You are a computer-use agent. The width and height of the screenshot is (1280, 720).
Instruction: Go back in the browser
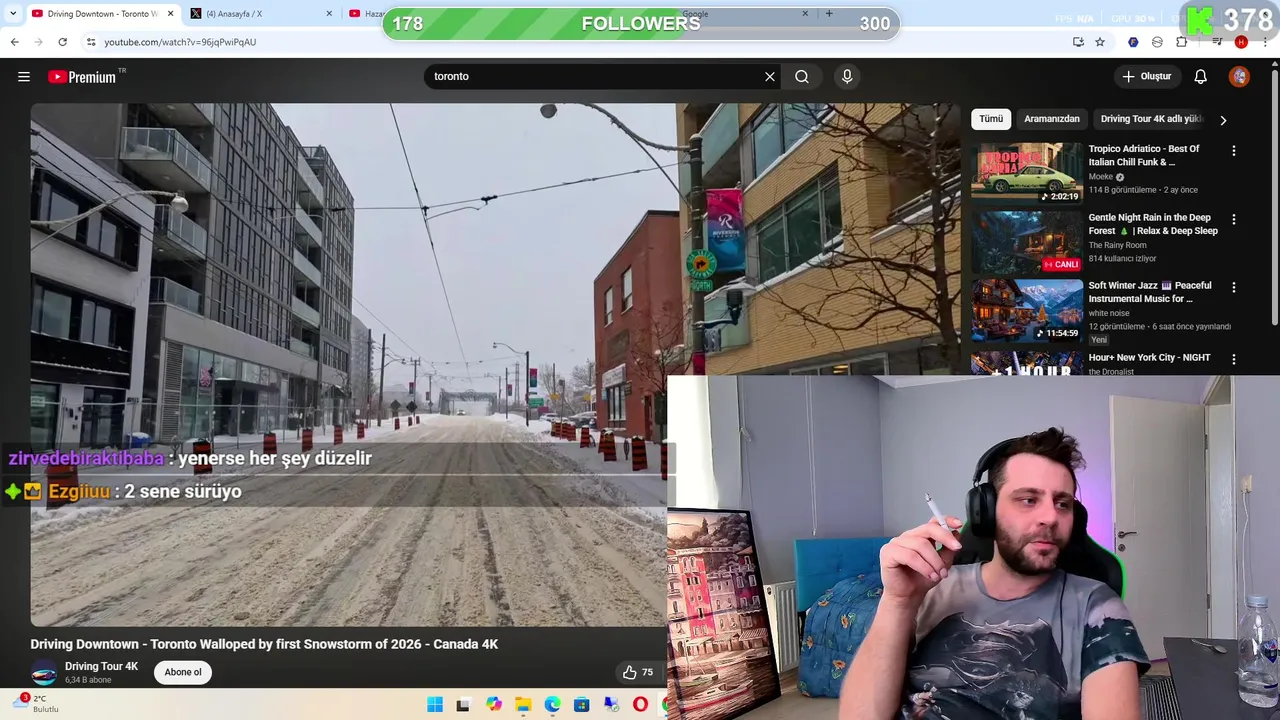click(14, 42)
